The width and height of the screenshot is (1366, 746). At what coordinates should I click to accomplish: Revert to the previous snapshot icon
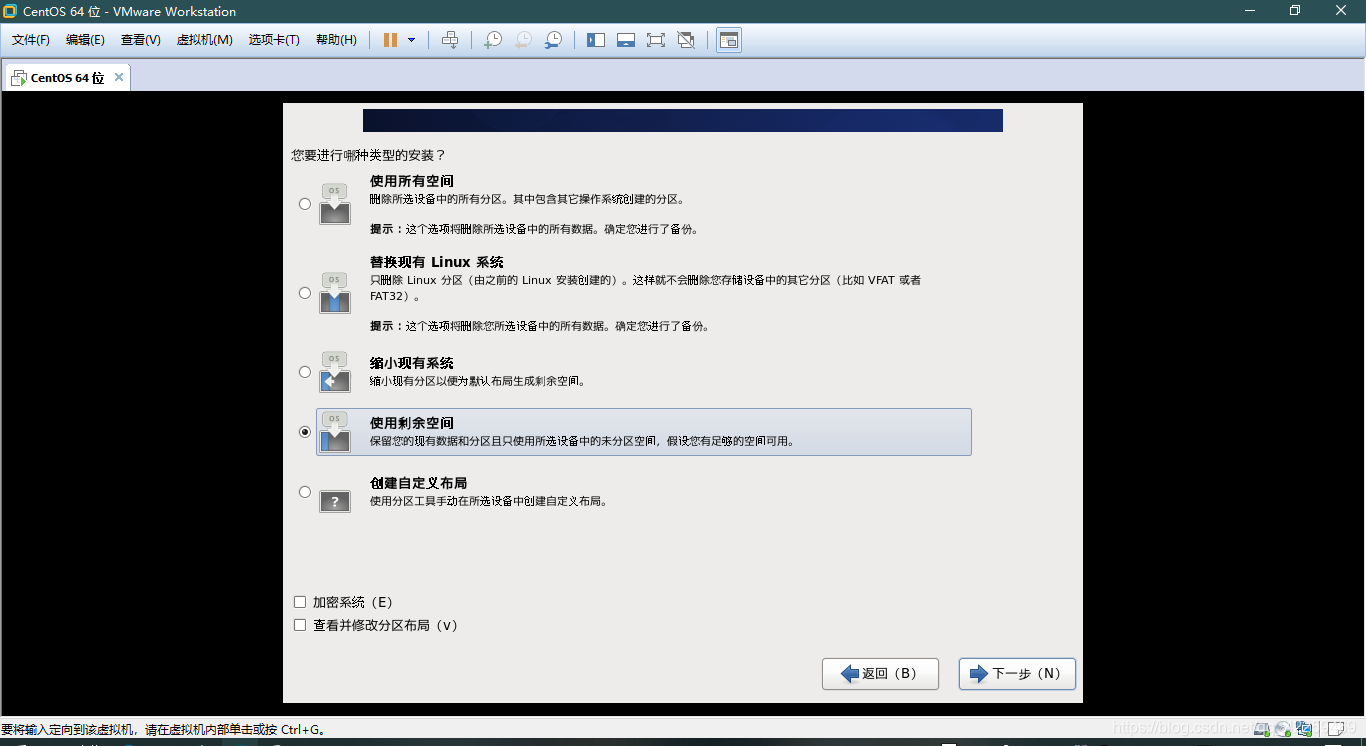(x=523, y=40)
